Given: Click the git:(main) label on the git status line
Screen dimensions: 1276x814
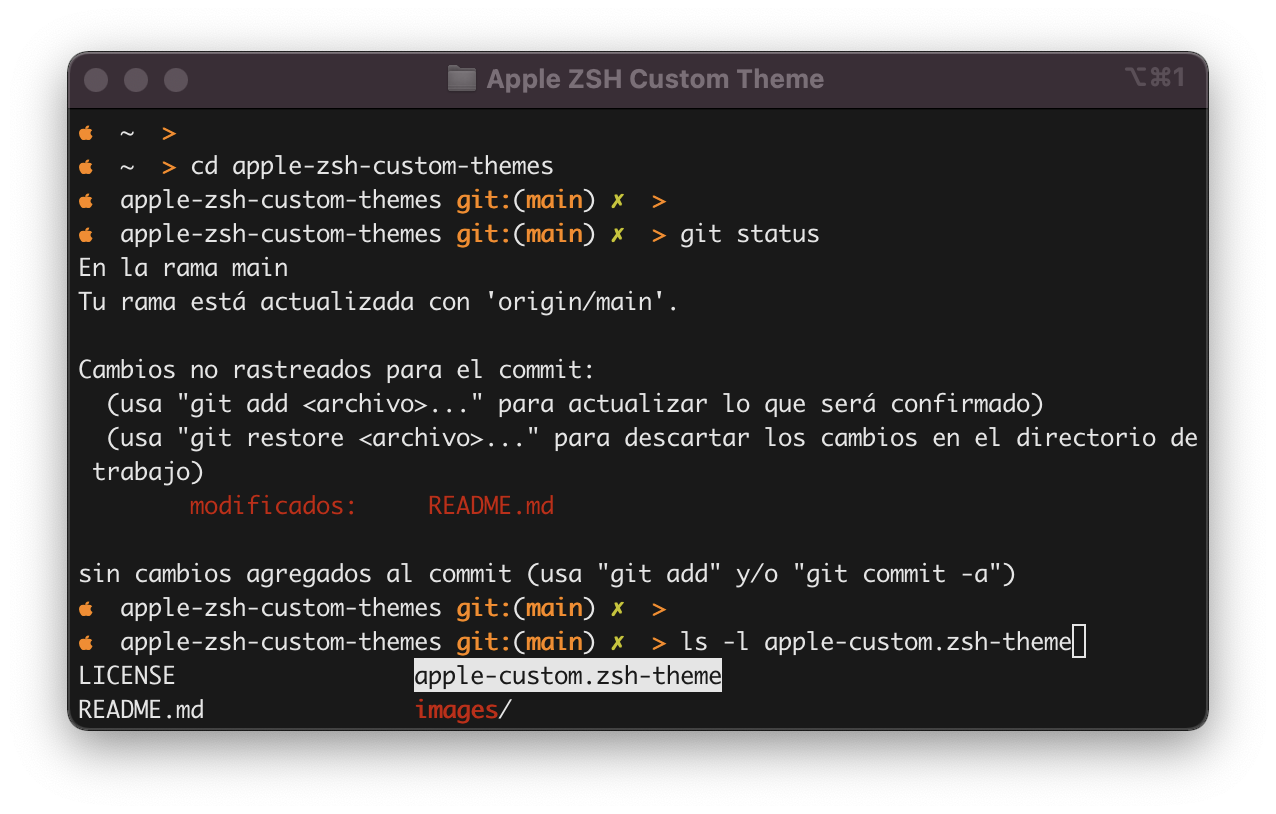Looking at the screenshot, I should point(526,234).
